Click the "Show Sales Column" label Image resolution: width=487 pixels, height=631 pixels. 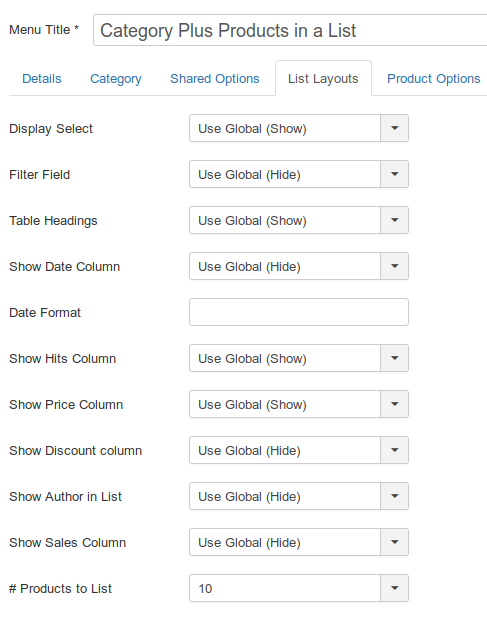pos(68,542)
